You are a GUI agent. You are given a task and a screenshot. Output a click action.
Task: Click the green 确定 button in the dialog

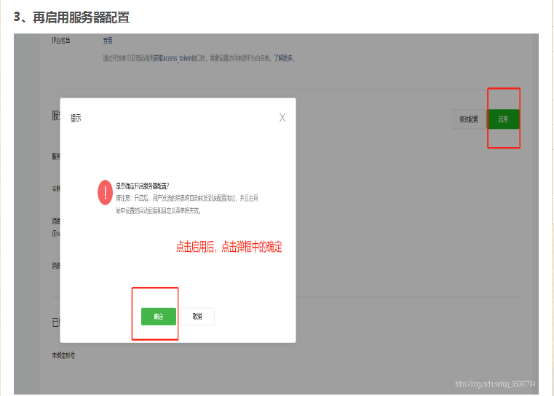158,317
